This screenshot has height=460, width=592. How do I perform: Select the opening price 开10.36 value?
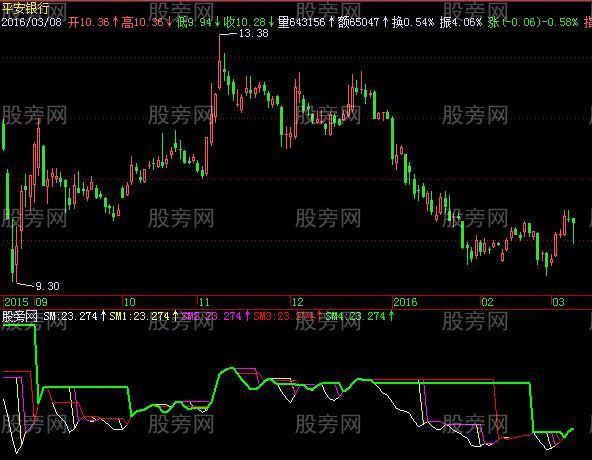tap(89, 22)
